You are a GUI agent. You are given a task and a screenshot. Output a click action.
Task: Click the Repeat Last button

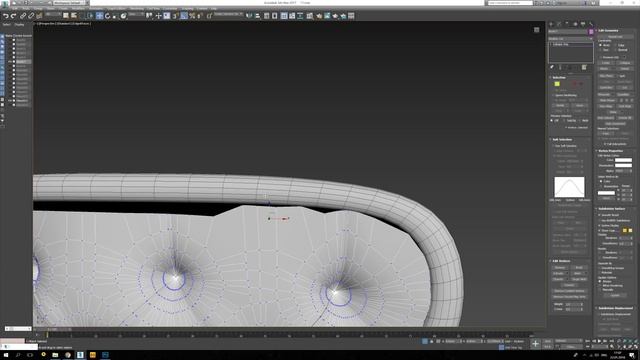[x=616, y=37]
